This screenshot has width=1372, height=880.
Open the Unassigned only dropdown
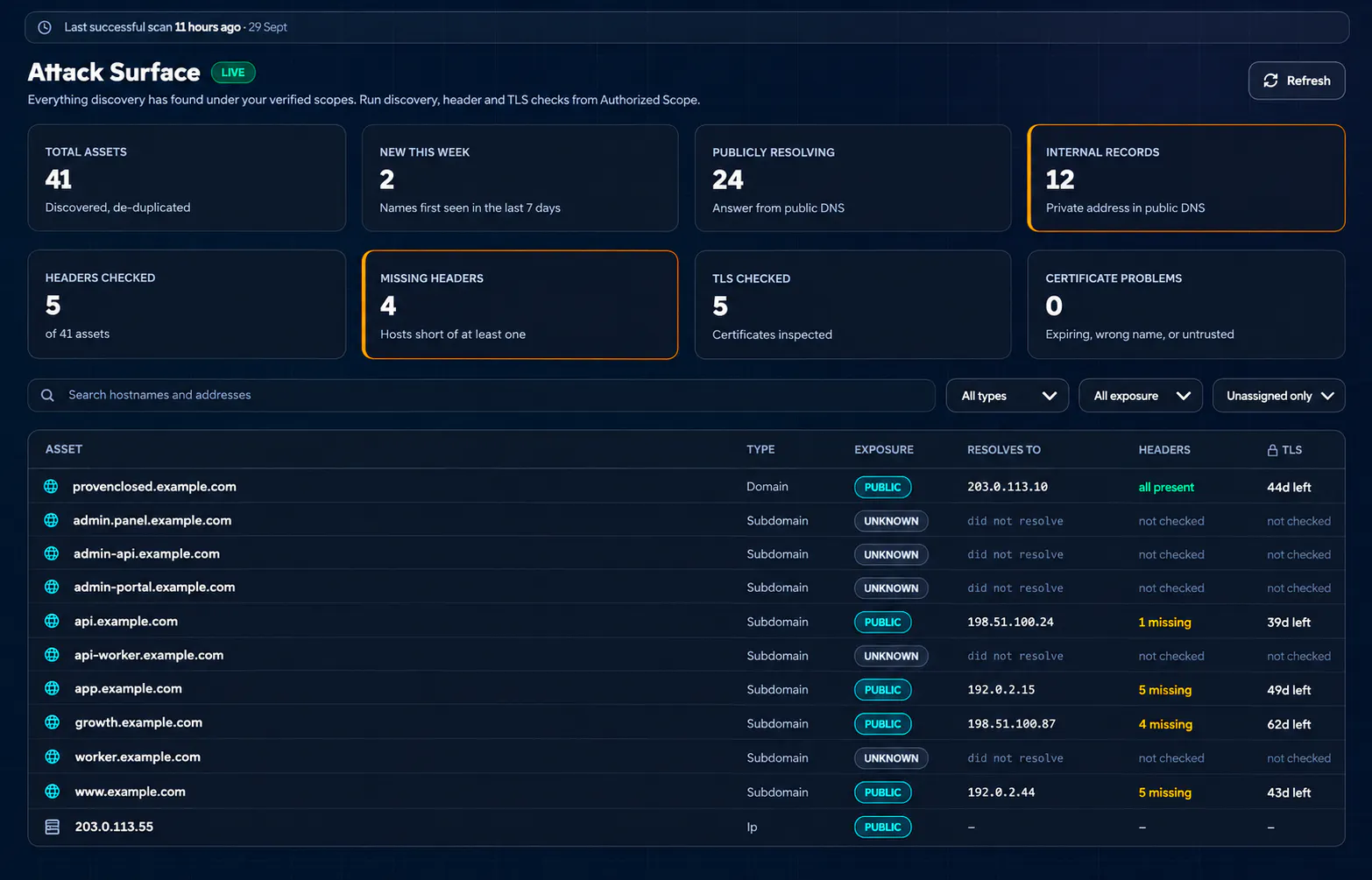click(x=1278, y=396)
